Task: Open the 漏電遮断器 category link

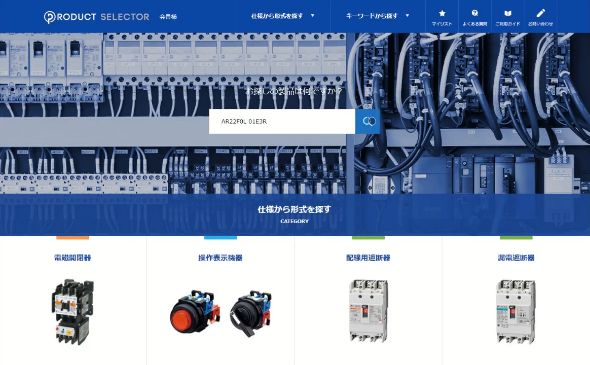Action: pos(516,258)
